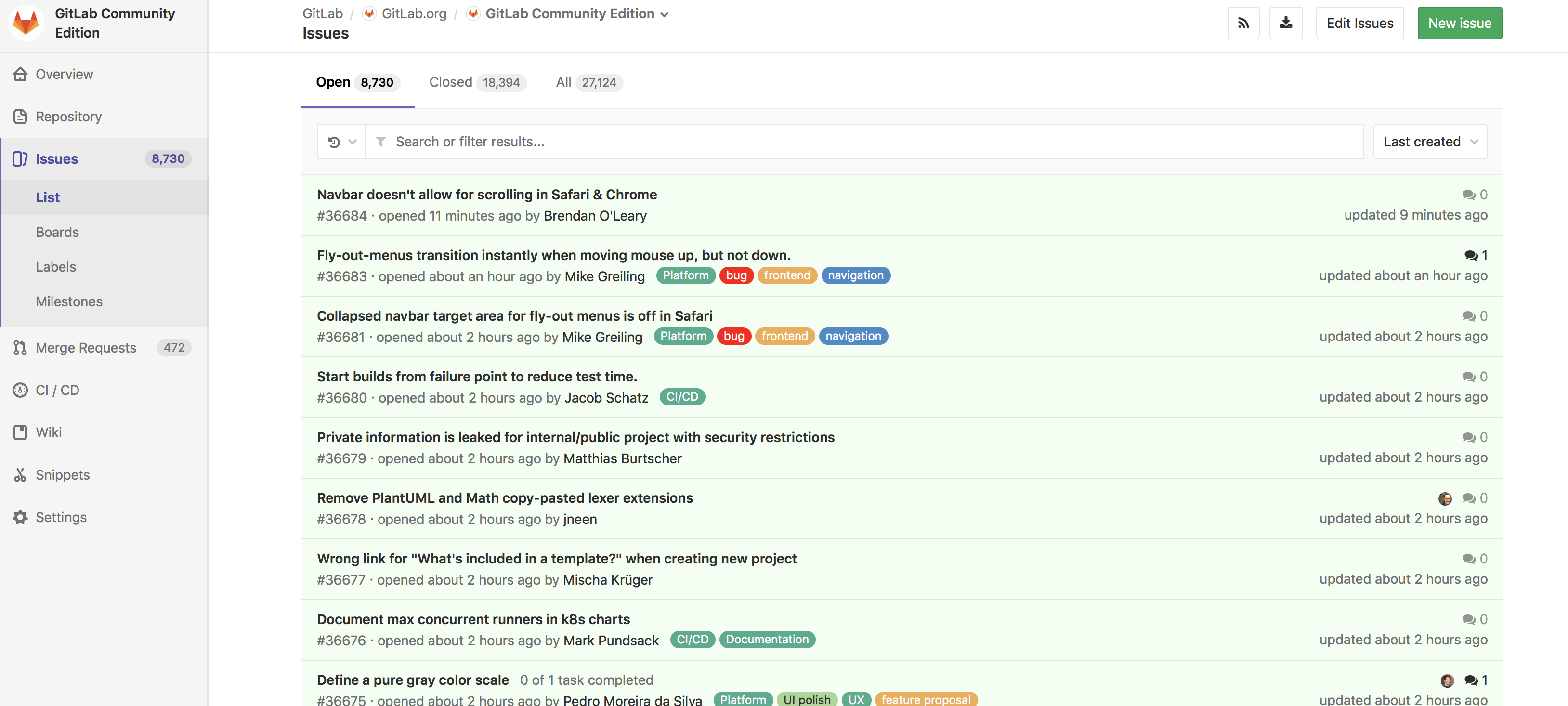Click the New issue button
This screenshot has height=706, width=1568.
point(1460,23)
